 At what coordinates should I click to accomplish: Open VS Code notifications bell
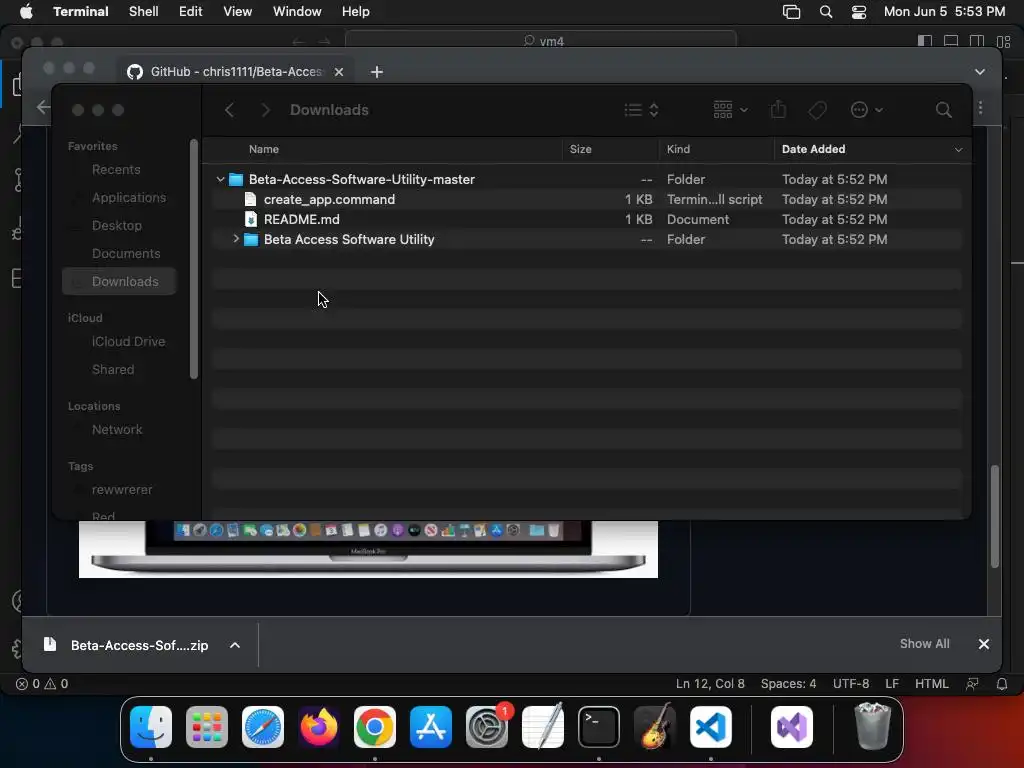tap(1002, 684)
